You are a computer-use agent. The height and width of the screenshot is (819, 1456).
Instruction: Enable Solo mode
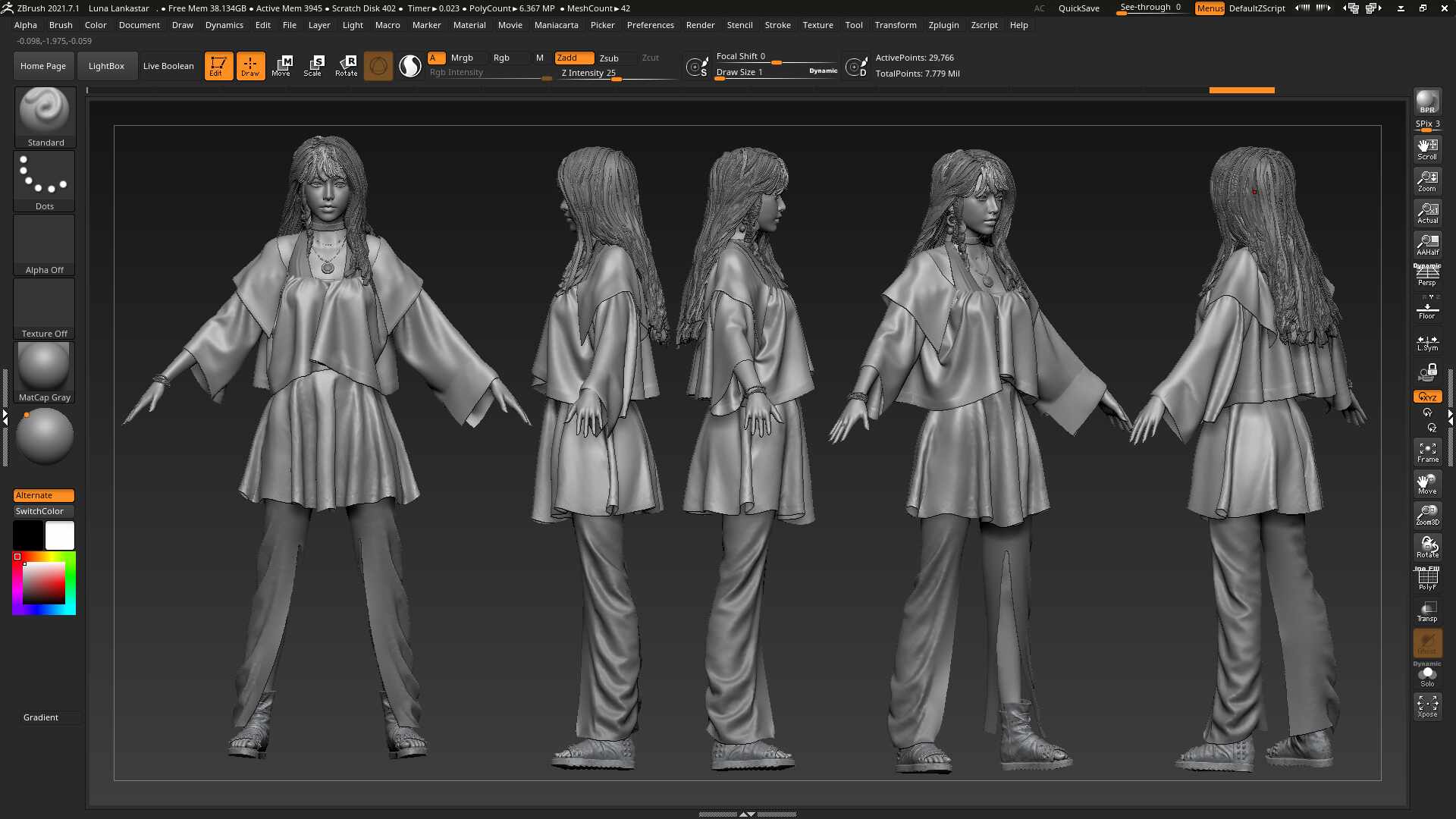point(1427,675)
